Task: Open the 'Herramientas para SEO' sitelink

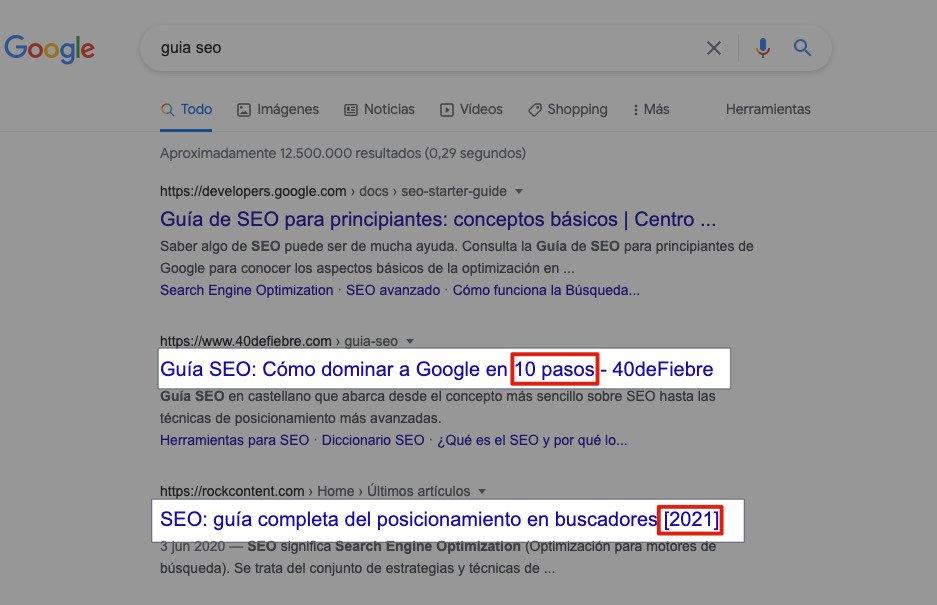Action: (x=234, y=440)
